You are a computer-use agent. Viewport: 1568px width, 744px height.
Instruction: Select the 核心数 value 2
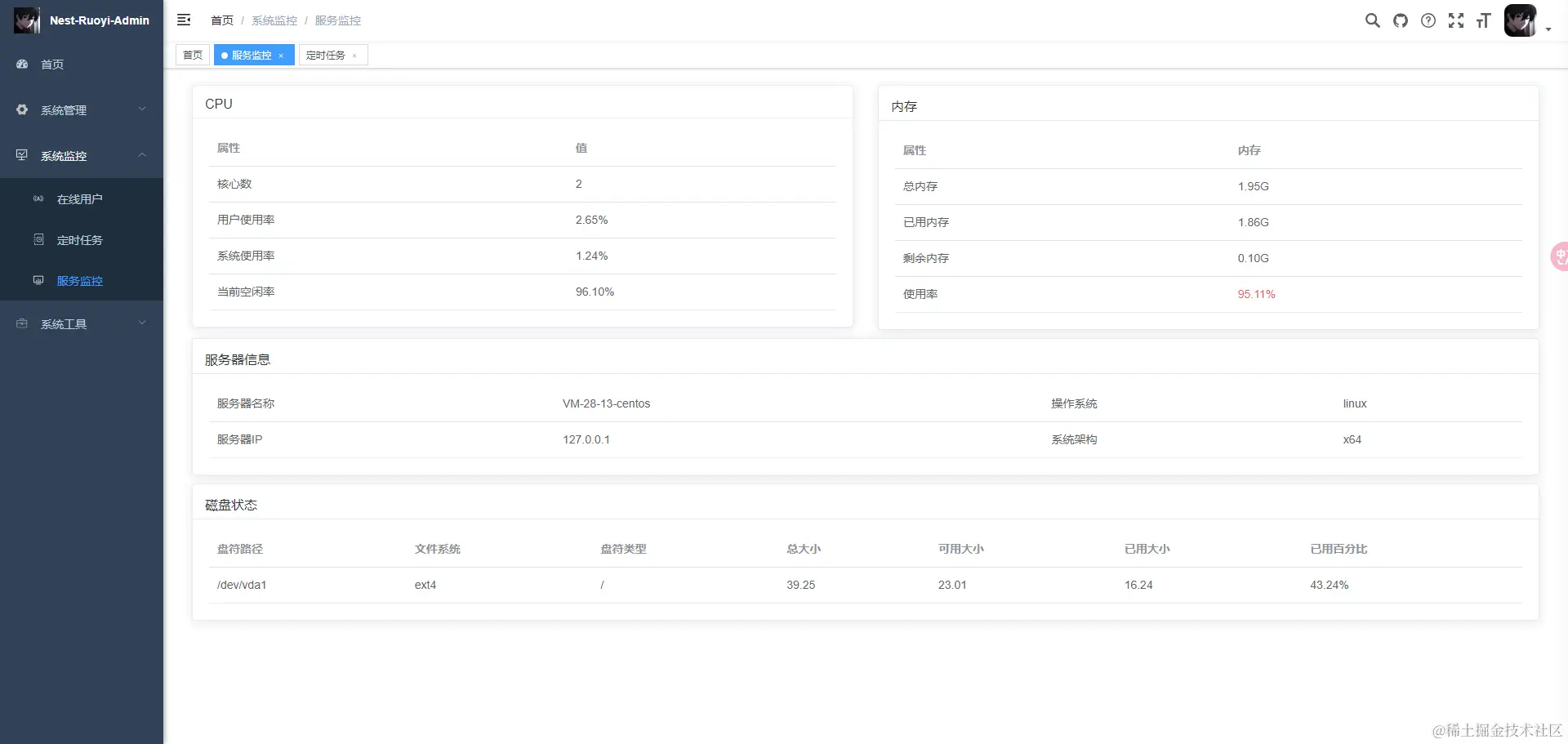[579, 184]
